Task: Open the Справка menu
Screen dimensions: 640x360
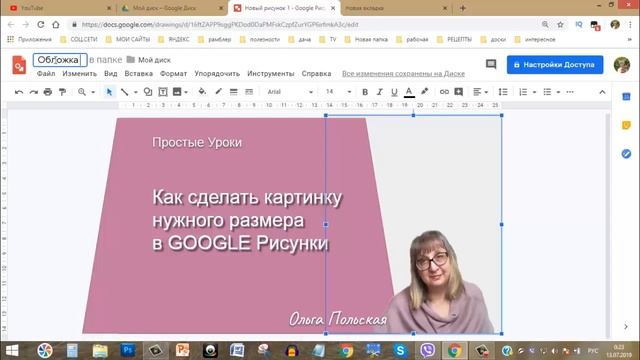Action: [x=316, y=74]
